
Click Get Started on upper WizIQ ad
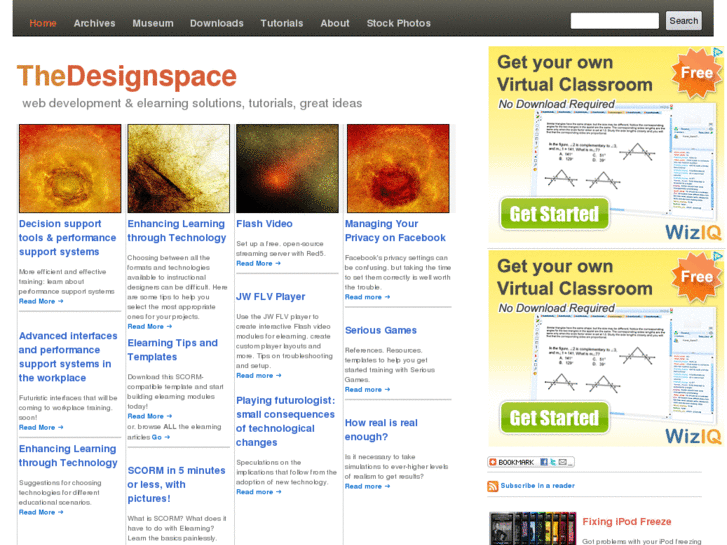[555, 214]
